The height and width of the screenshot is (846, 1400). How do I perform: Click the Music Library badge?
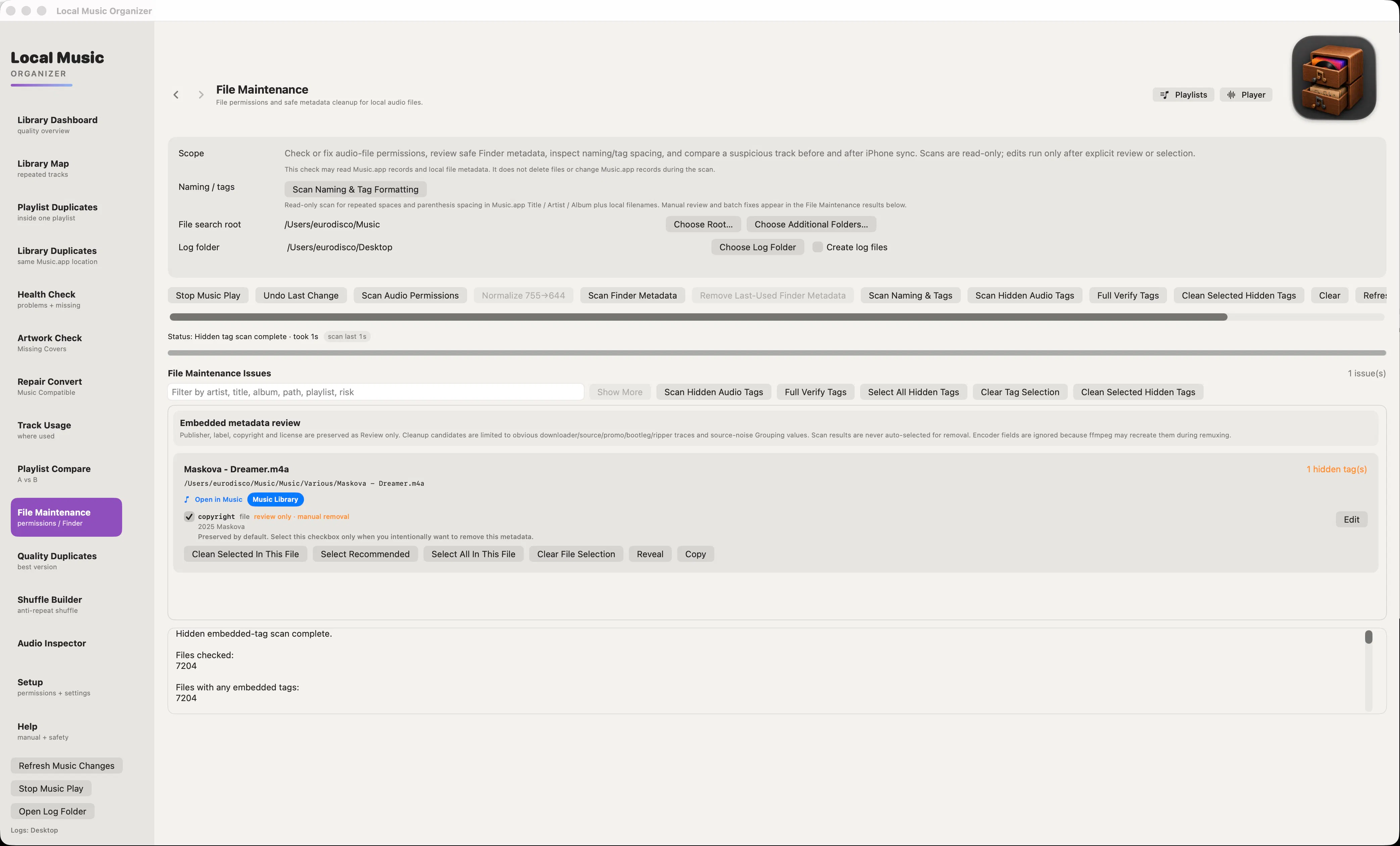[x=276, y=500]
